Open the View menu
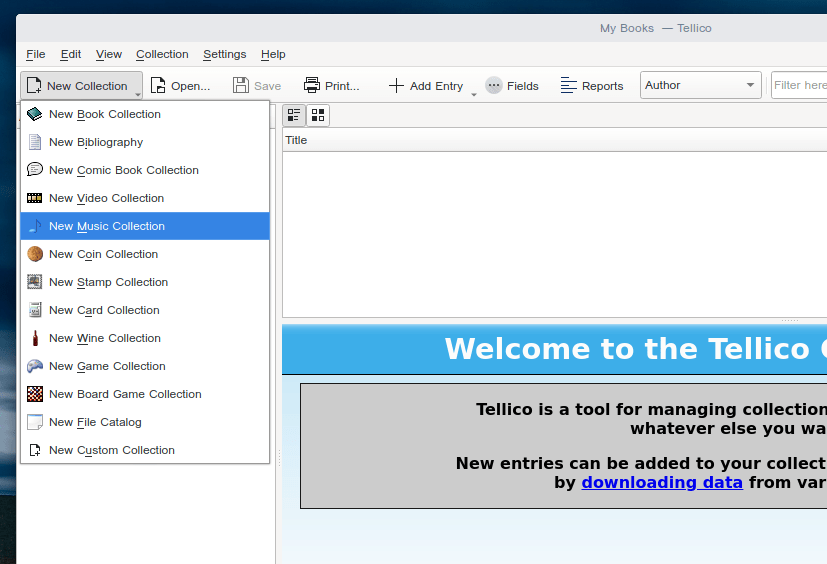Screen dimensions: 827x564 click(x=109, y=54)
